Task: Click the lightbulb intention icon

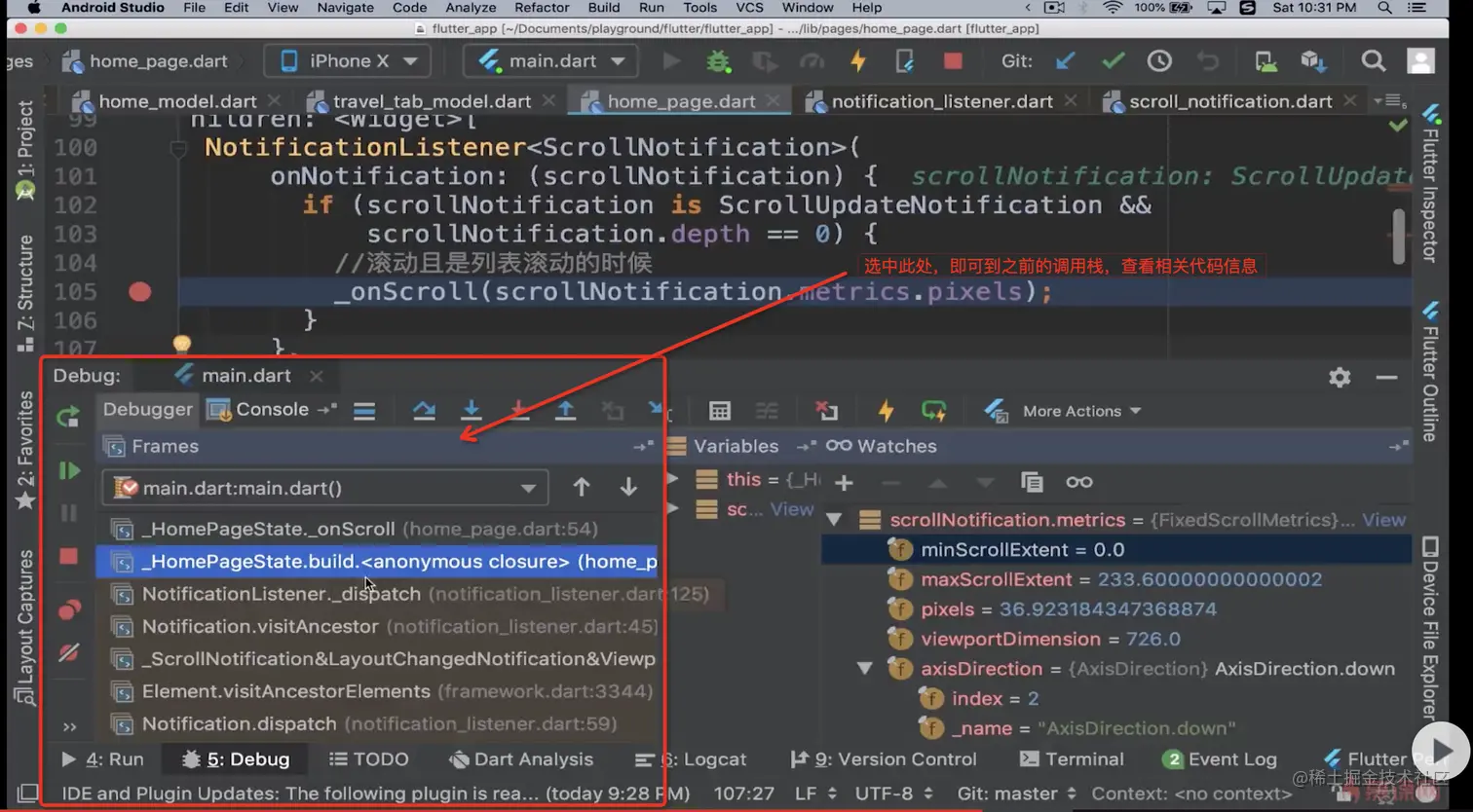Action: [181, 344]
